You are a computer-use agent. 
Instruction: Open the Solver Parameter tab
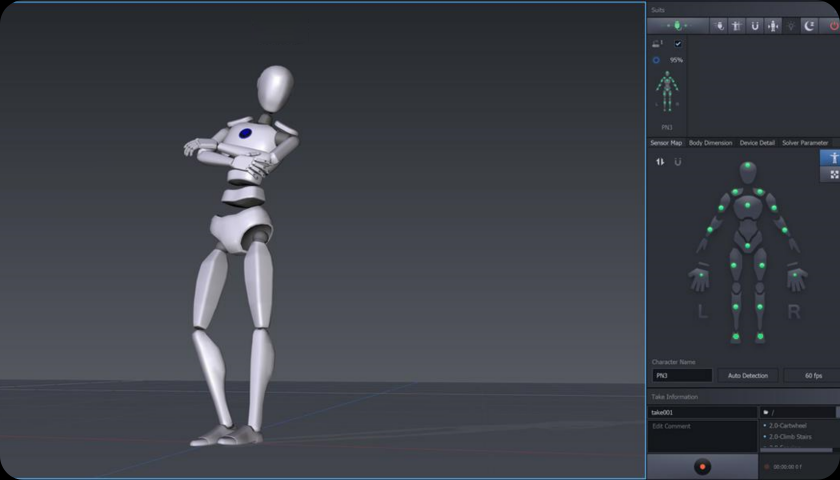[805, 143]
